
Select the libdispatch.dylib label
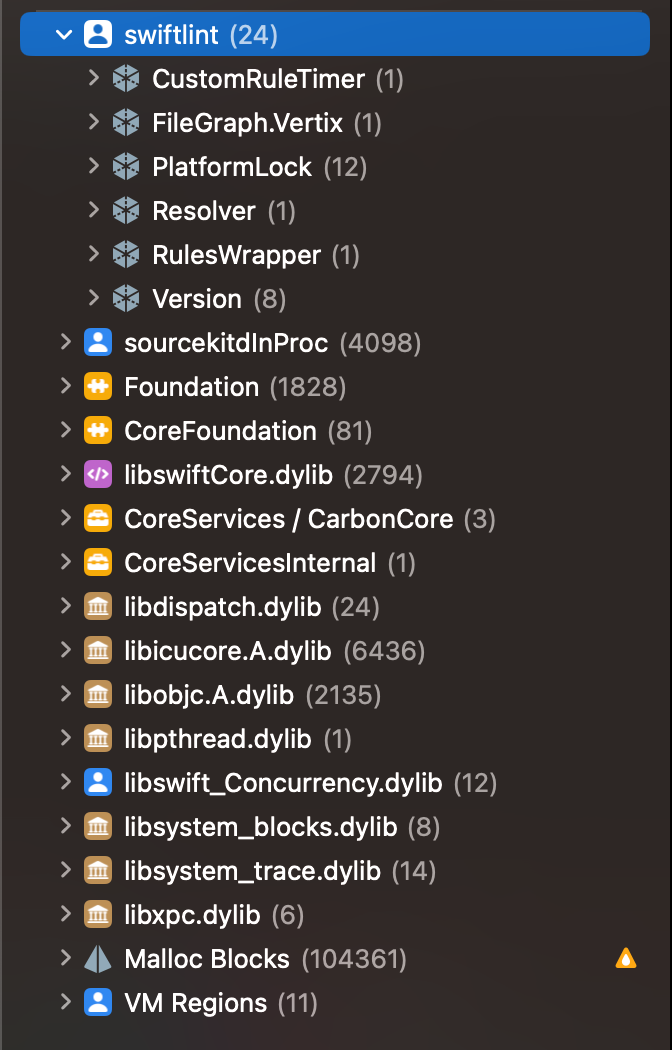click(223, 607)
